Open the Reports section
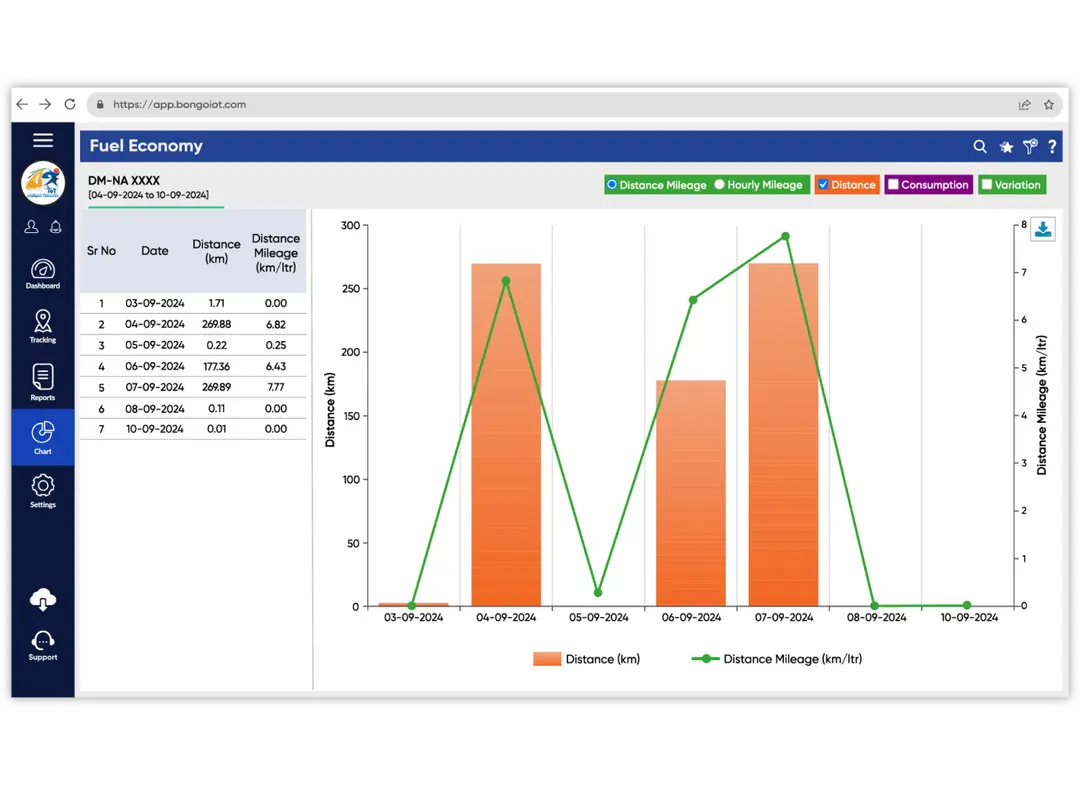The image size is (1080, 785). point(42,382)
